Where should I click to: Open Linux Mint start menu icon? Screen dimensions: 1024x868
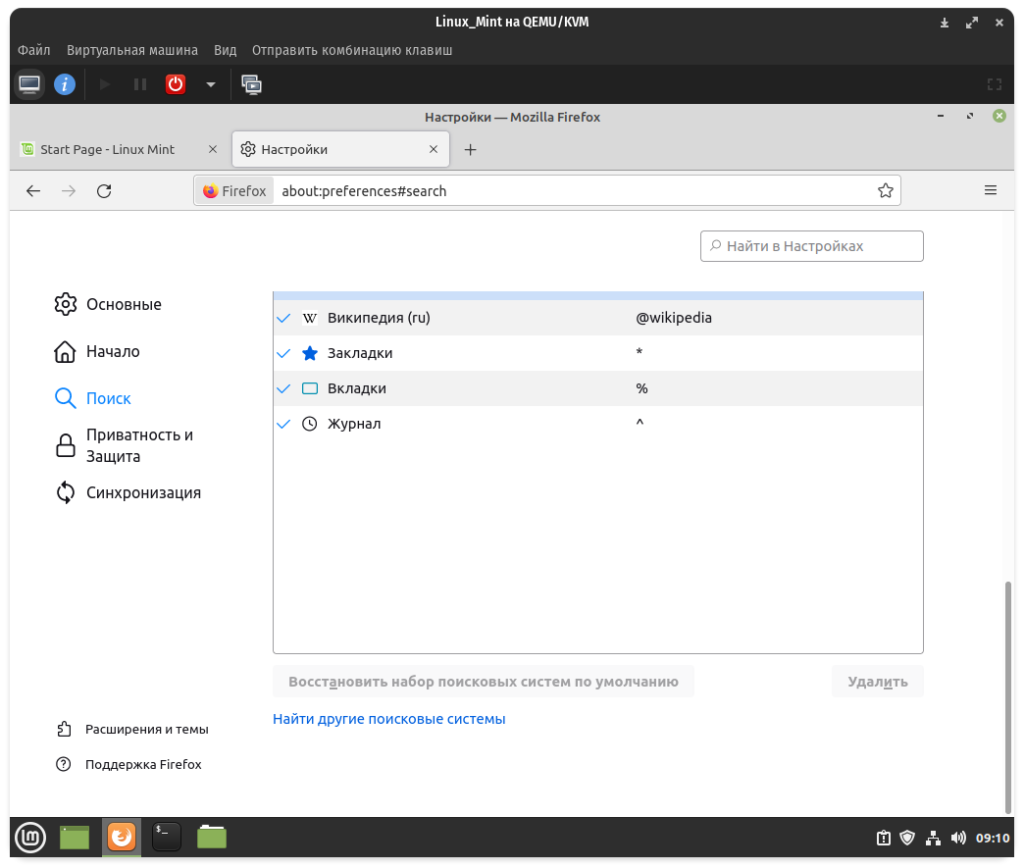(30, 837)
